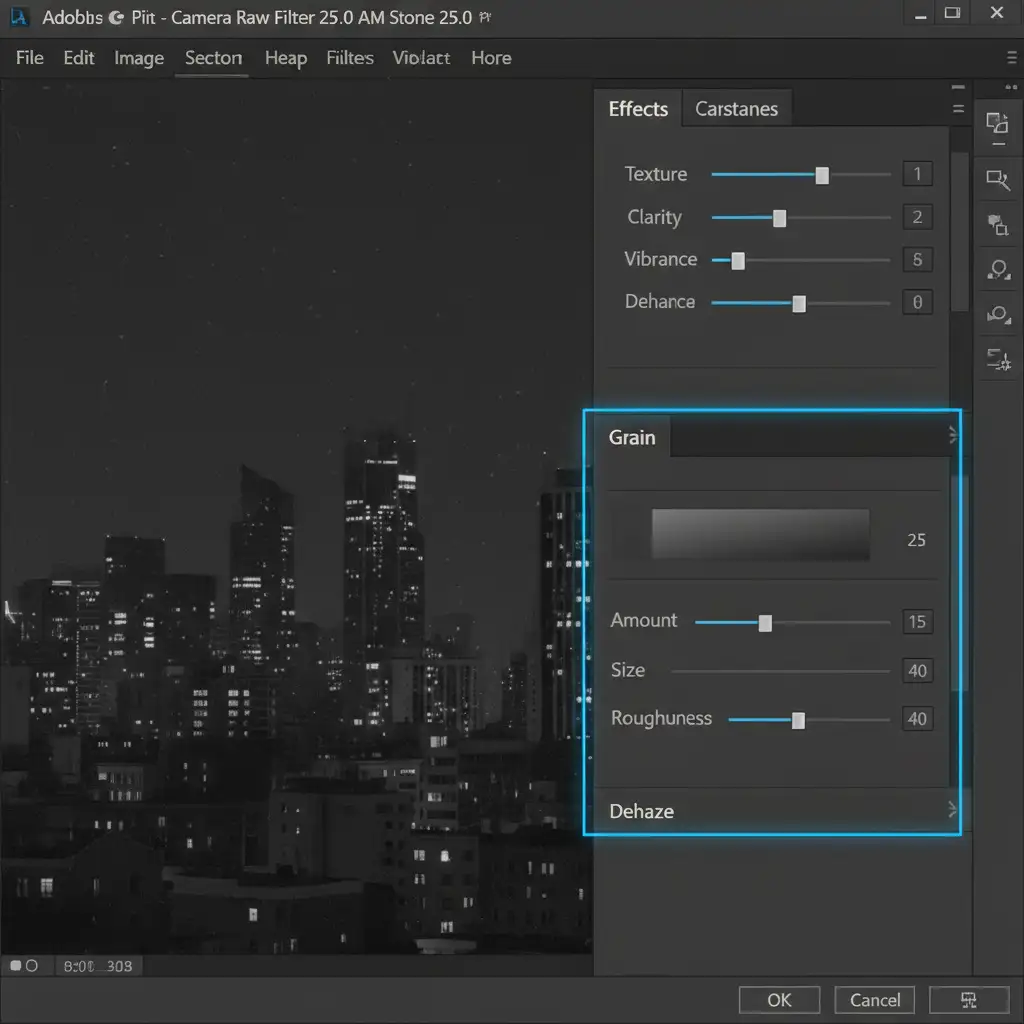
Task: Click the Adobe app logo in title bar
Action: 19,17
